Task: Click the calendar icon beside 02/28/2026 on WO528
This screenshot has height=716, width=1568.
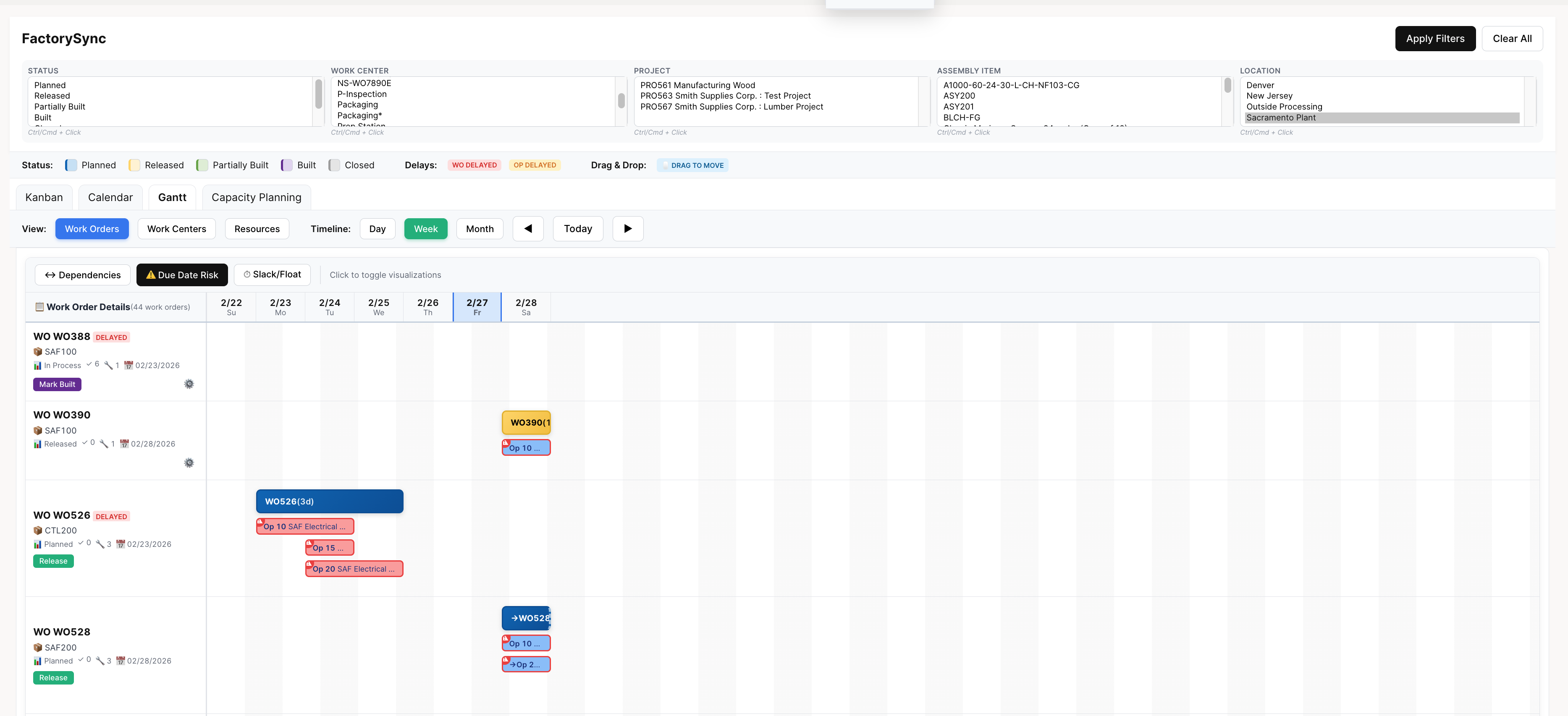Action: [x=120, y=661]
